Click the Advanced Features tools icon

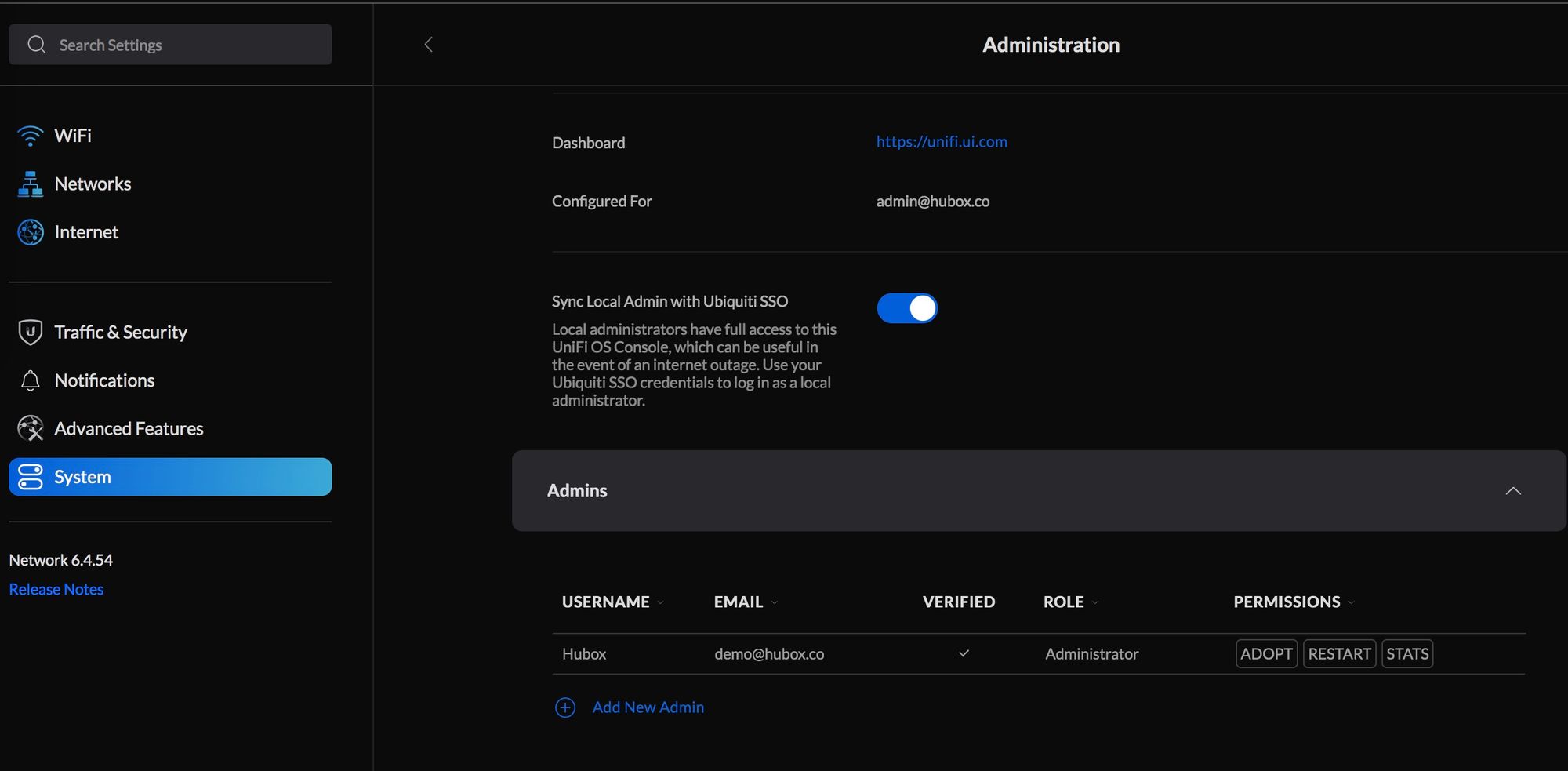(30, 428)
